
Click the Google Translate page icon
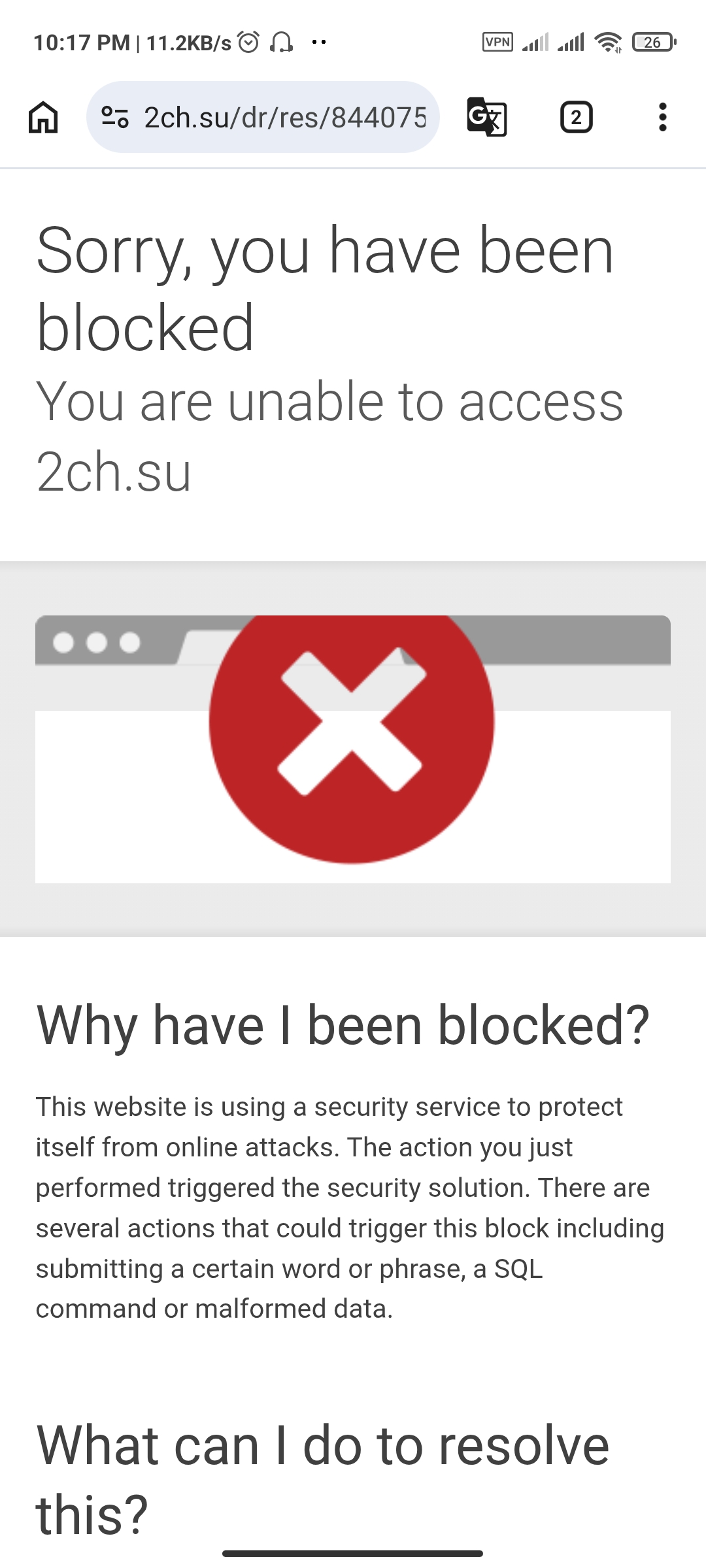coord(487,118)
